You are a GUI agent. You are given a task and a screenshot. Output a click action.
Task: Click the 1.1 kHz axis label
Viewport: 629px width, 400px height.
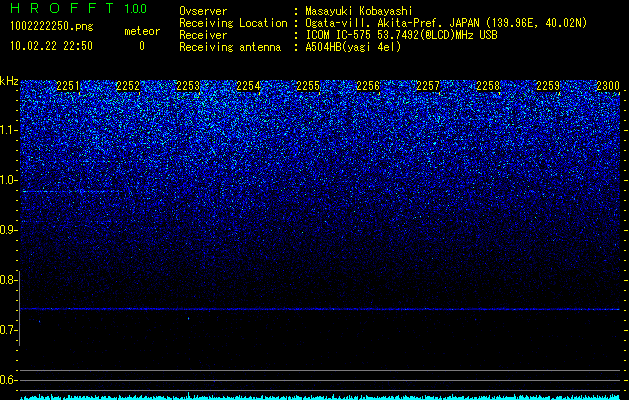[x=8, y=130]
